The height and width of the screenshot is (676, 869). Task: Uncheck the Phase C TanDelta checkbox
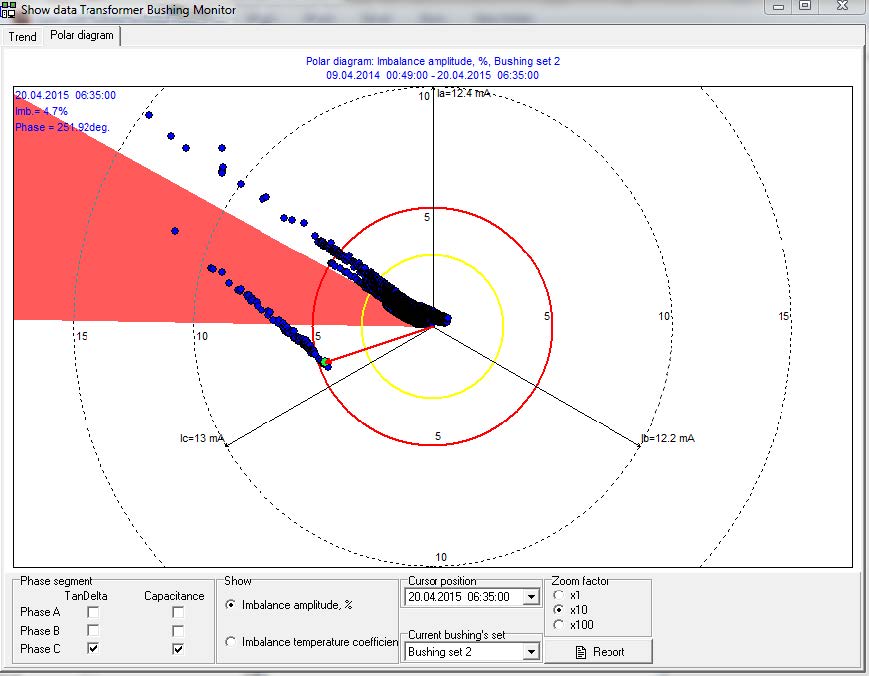pyautogui.click(x=93, y=648)
